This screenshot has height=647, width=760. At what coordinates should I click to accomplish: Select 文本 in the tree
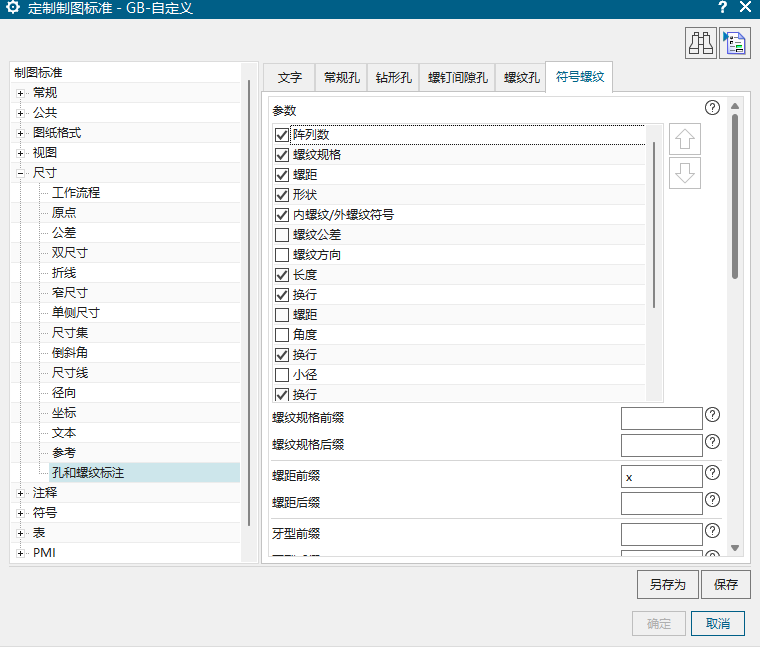tap(64, 433)
